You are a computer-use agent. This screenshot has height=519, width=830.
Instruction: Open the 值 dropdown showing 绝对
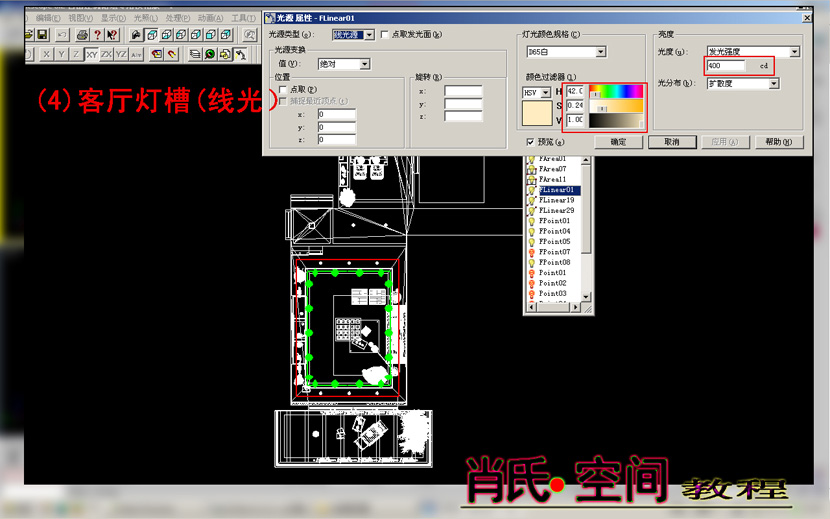365,64
